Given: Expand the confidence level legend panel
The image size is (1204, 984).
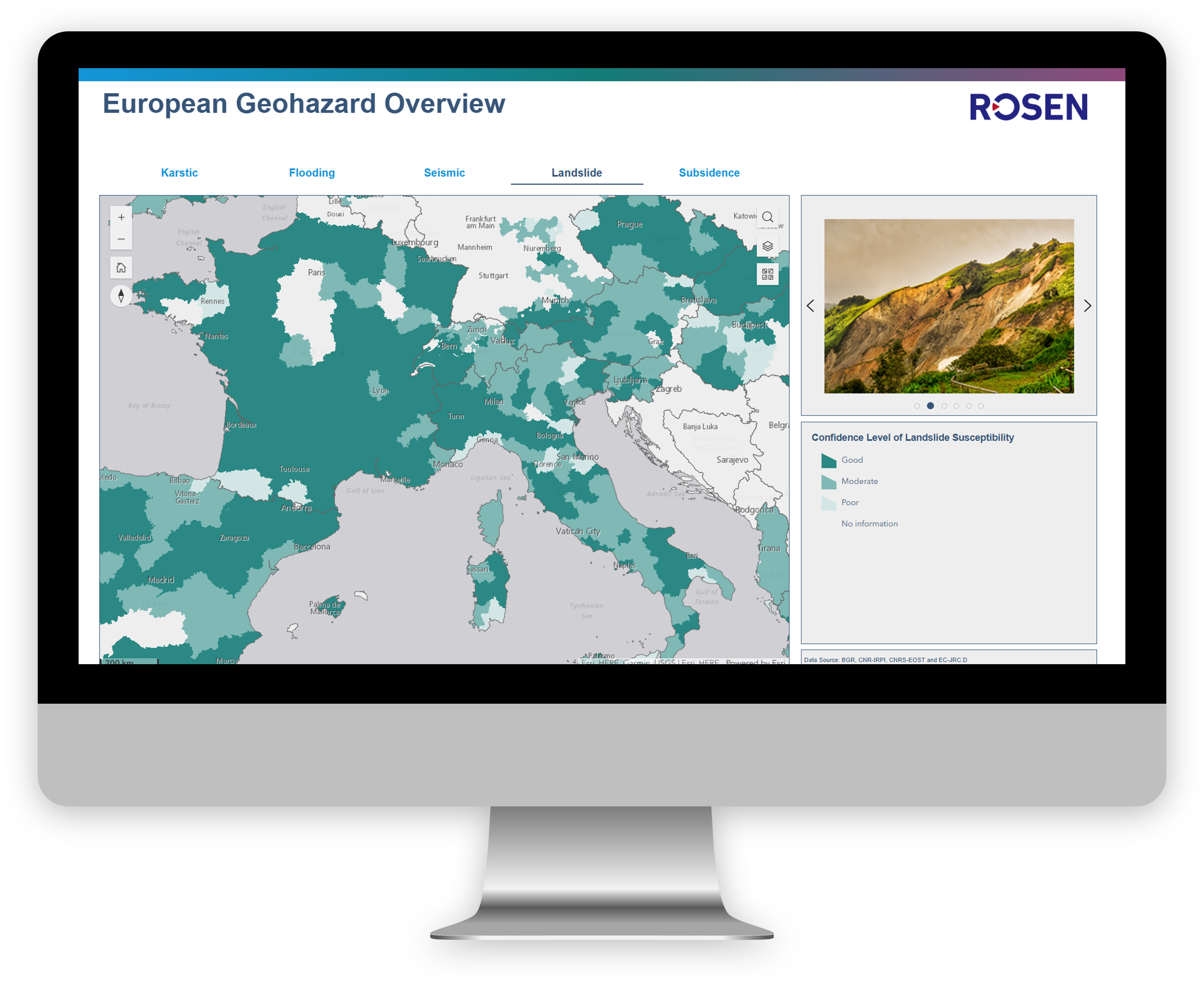Looking at the screenshot, I should 913,437.
